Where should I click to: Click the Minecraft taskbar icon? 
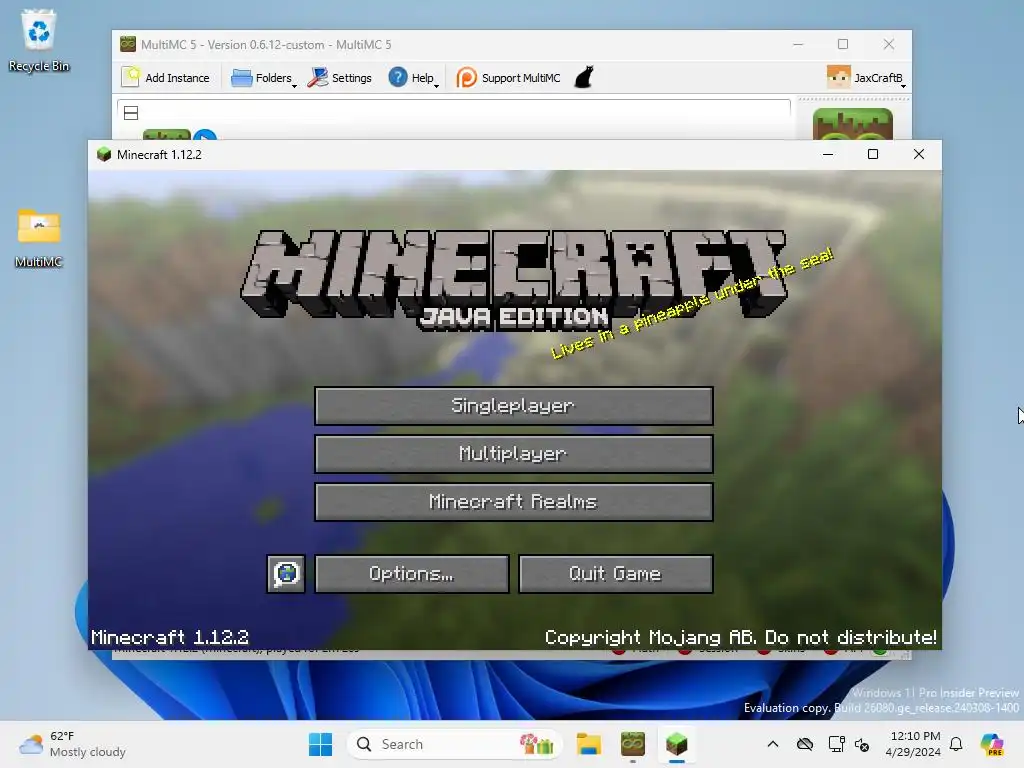[677, 744]
